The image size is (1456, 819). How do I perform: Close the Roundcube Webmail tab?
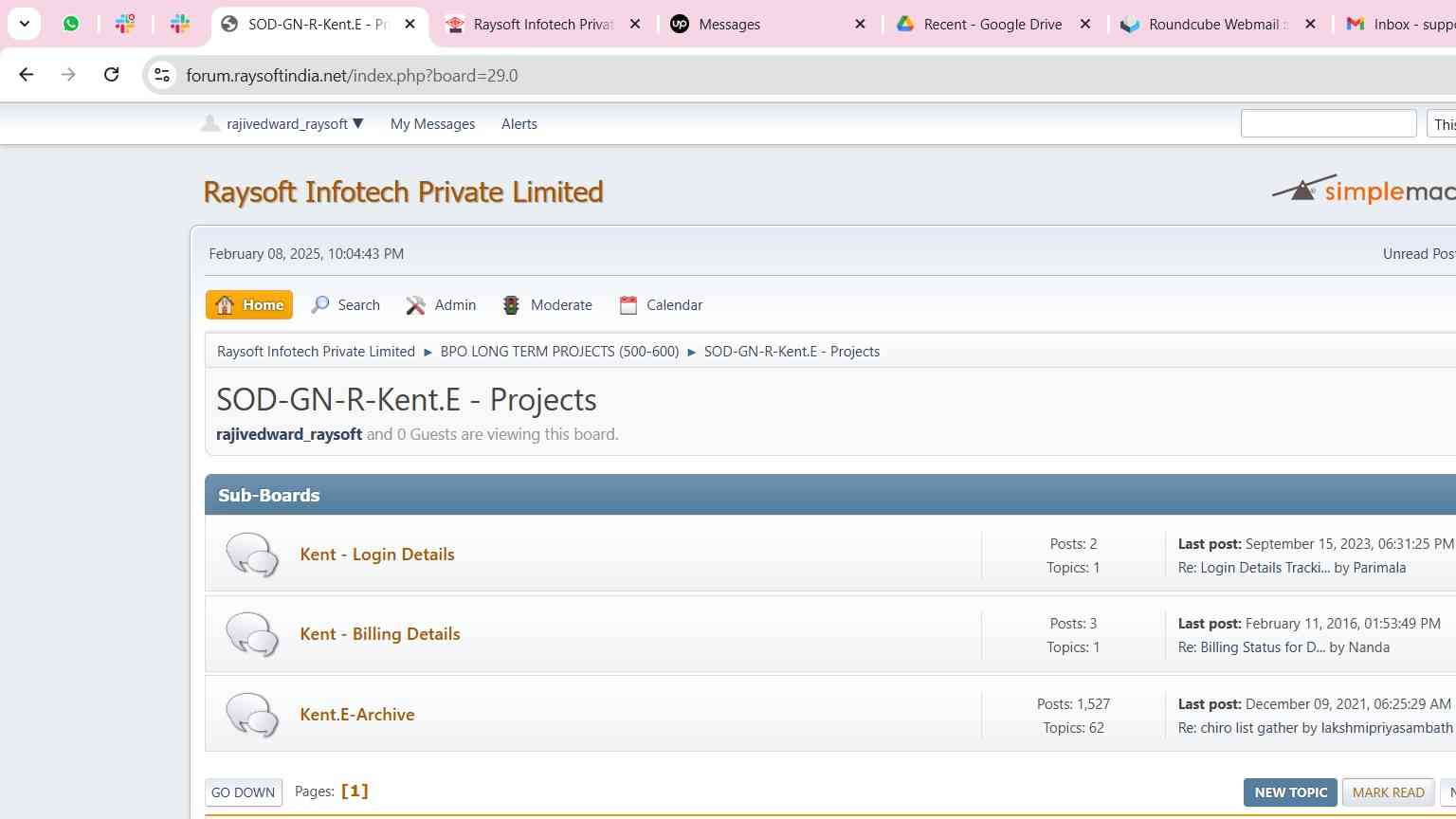pyautogui.click(x=1309, y=24)
